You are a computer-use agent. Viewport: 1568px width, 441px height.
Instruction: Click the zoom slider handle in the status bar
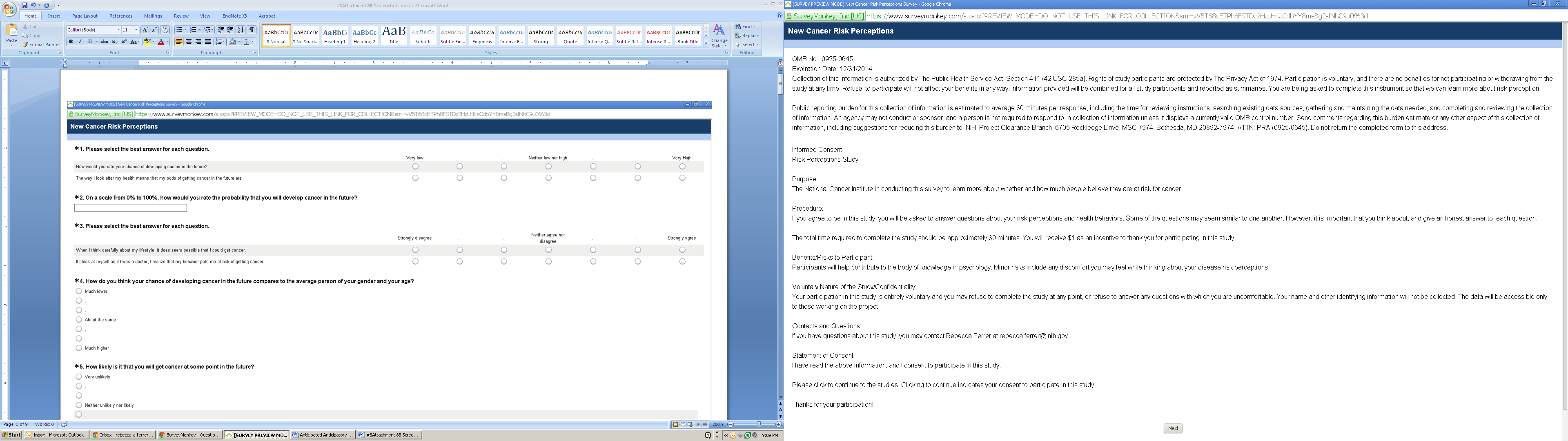758,425
